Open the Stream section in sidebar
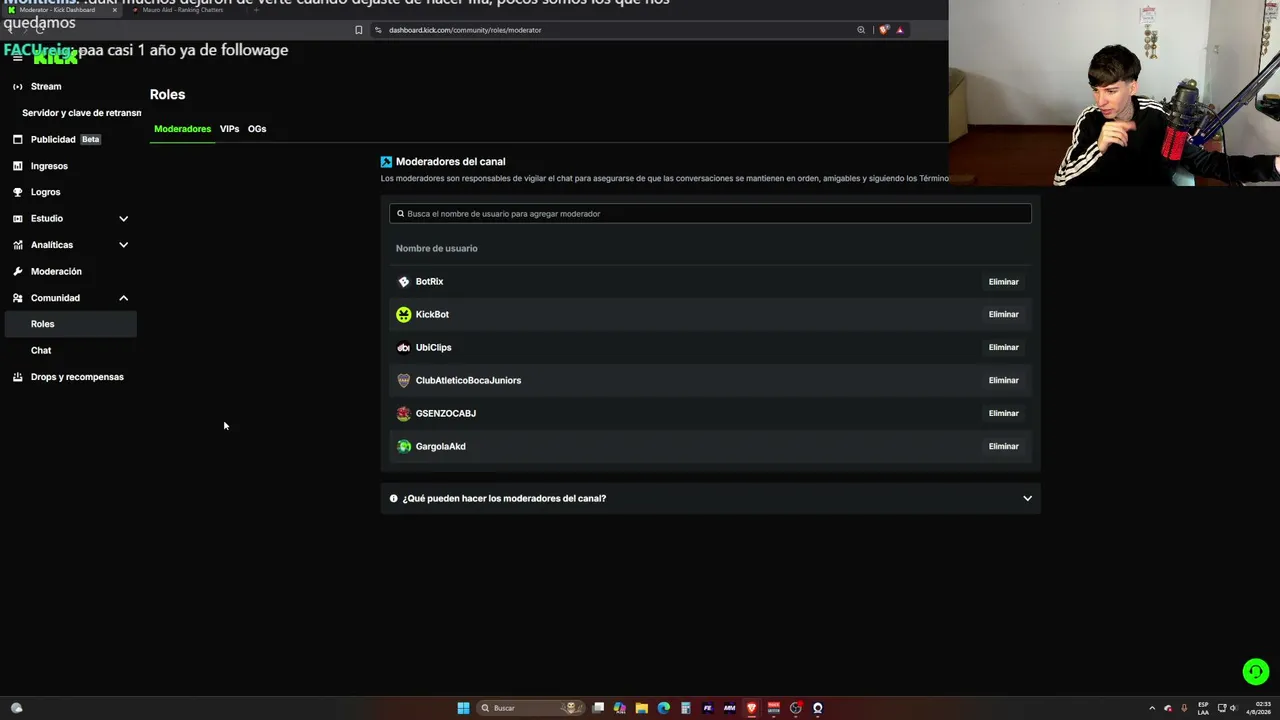The height and width of the screenshot is (720, 1280). 46,86
